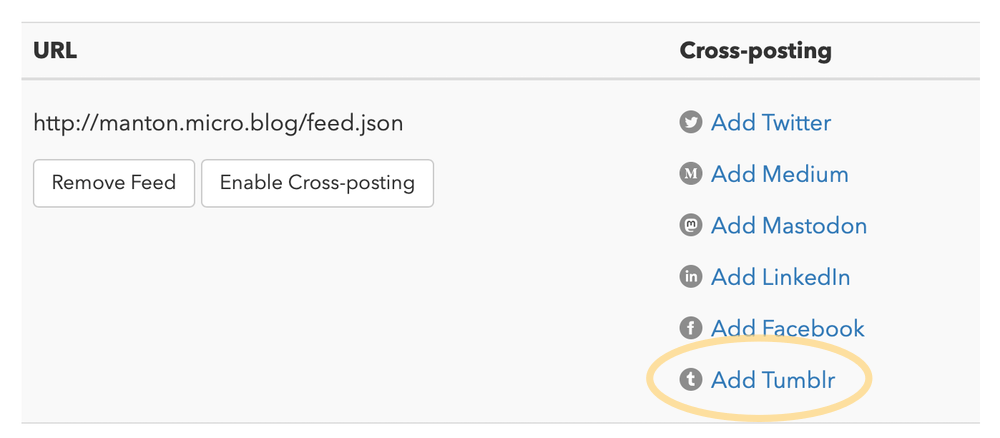Click the Mastodon logo icon

[690, 226]
